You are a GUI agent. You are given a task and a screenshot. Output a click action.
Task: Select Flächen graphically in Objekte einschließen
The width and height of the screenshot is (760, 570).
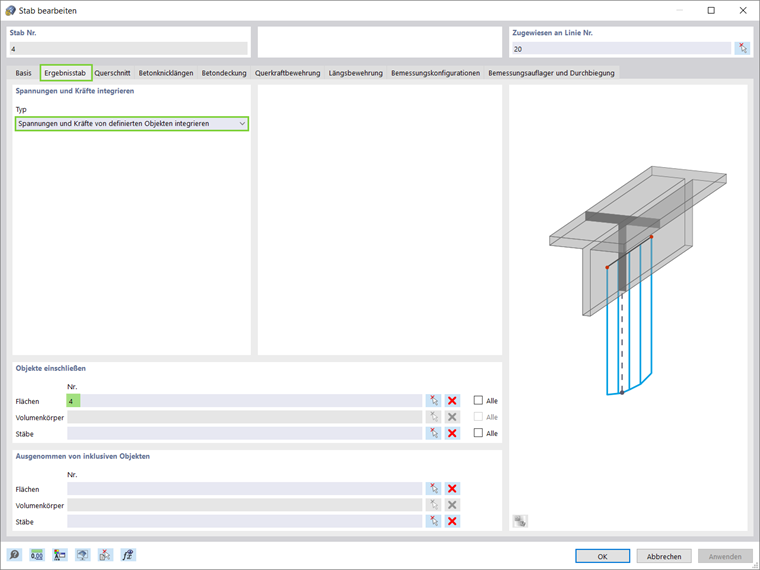coord(433,401)
